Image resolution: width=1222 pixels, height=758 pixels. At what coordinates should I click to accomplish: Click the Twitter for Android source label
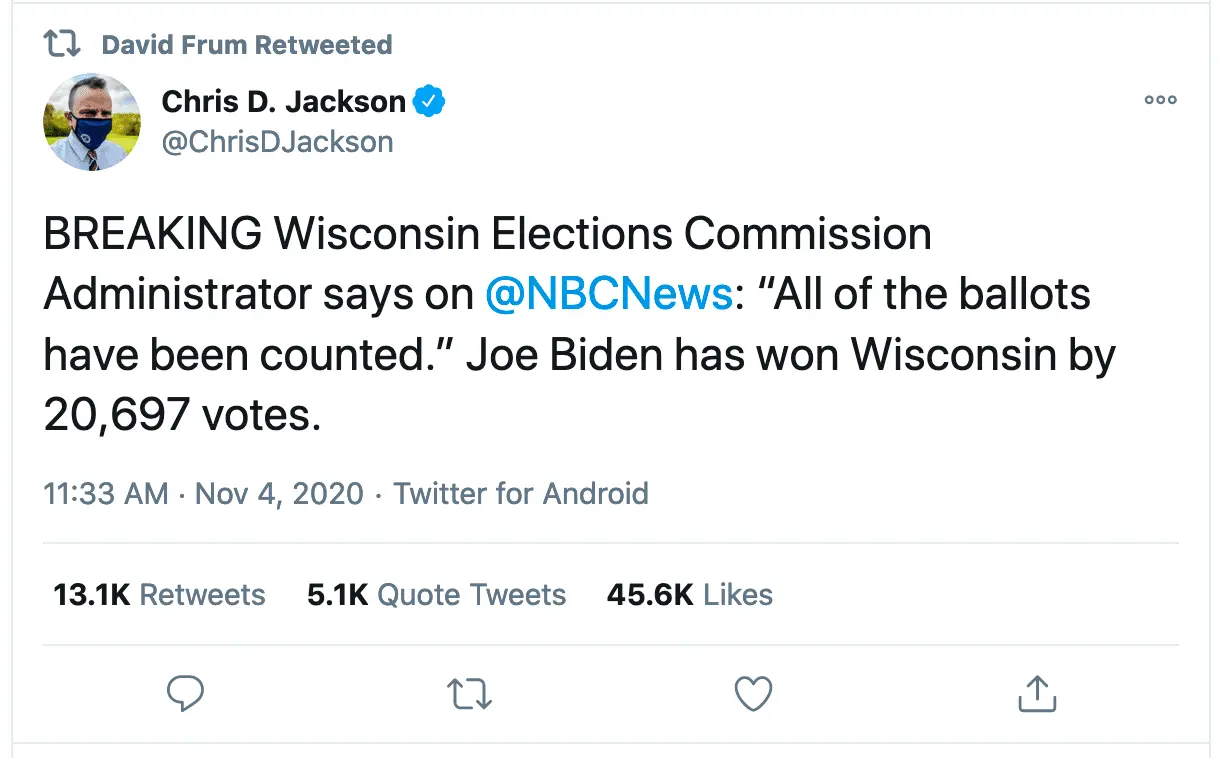[x=521, y=493]
